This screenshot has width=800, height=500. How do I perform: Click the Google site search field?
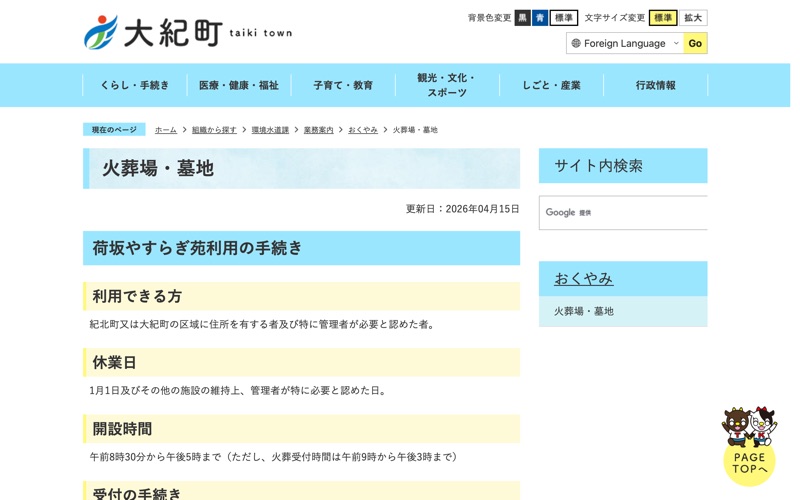pyautogui.click(x=623, y=213)
